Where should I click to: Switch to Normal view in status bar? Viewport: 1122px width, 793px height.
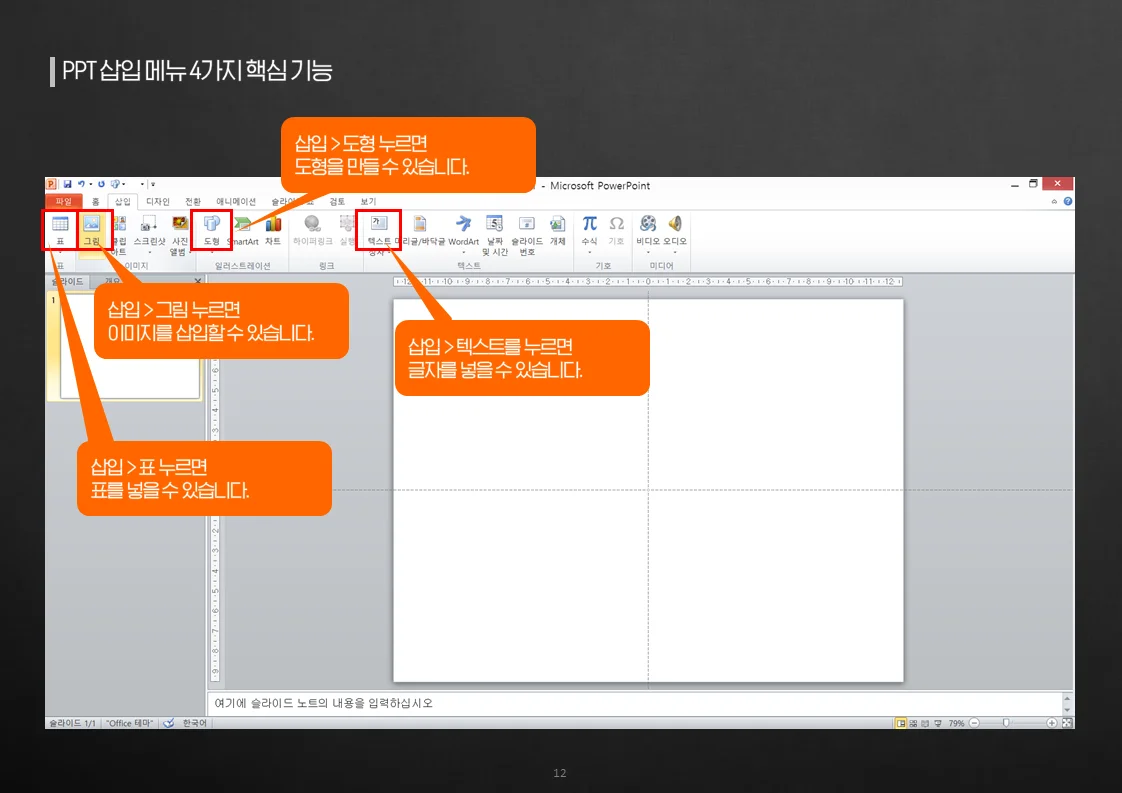coord(901,723)
